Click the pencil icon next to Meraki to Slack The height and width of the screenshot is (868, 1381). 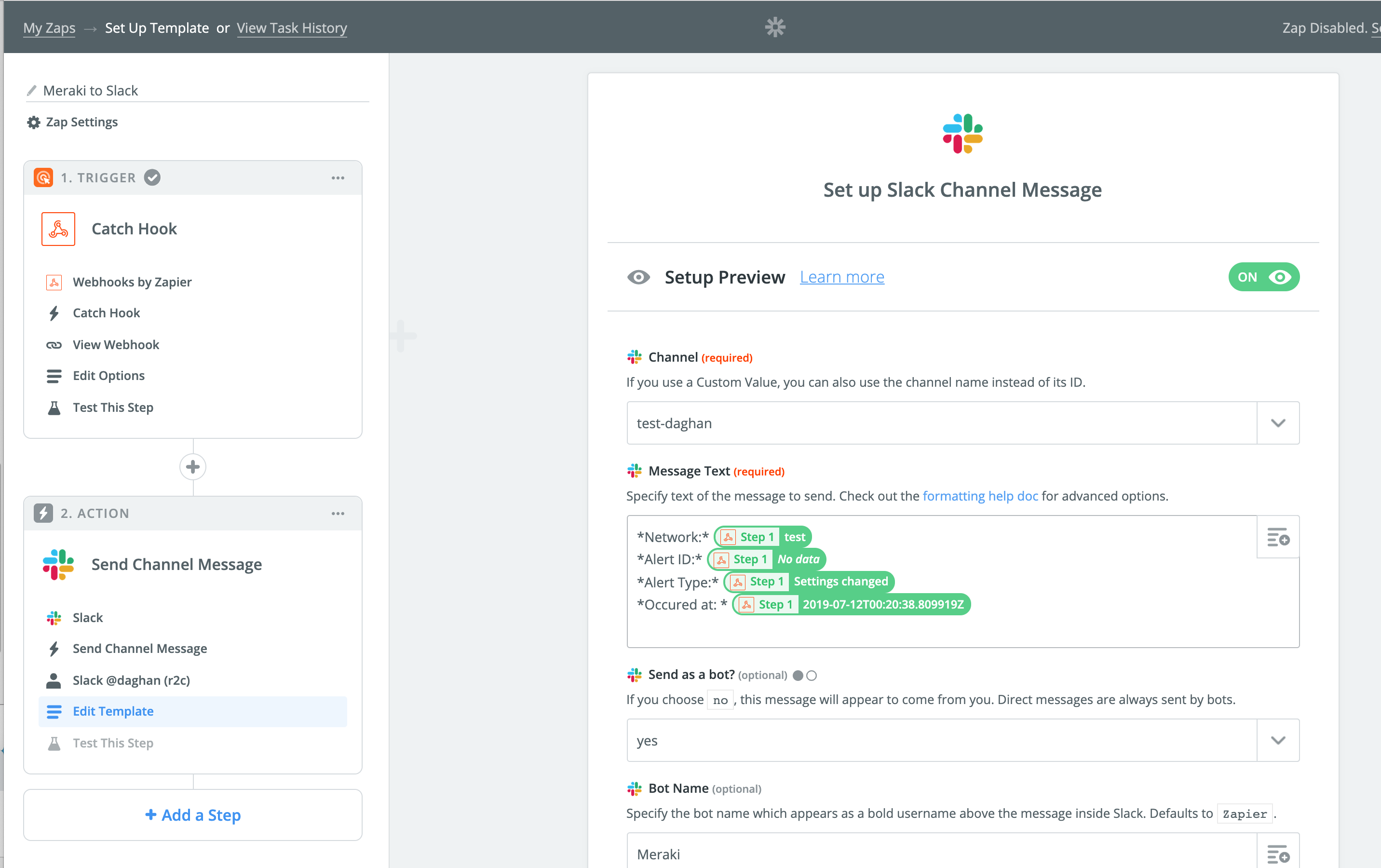(x=32, y=90)
